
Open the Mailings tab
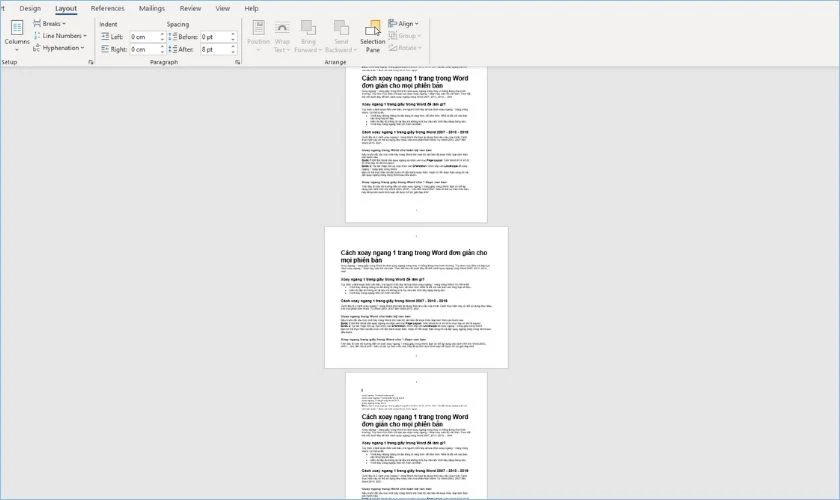(x=152, y=8)
